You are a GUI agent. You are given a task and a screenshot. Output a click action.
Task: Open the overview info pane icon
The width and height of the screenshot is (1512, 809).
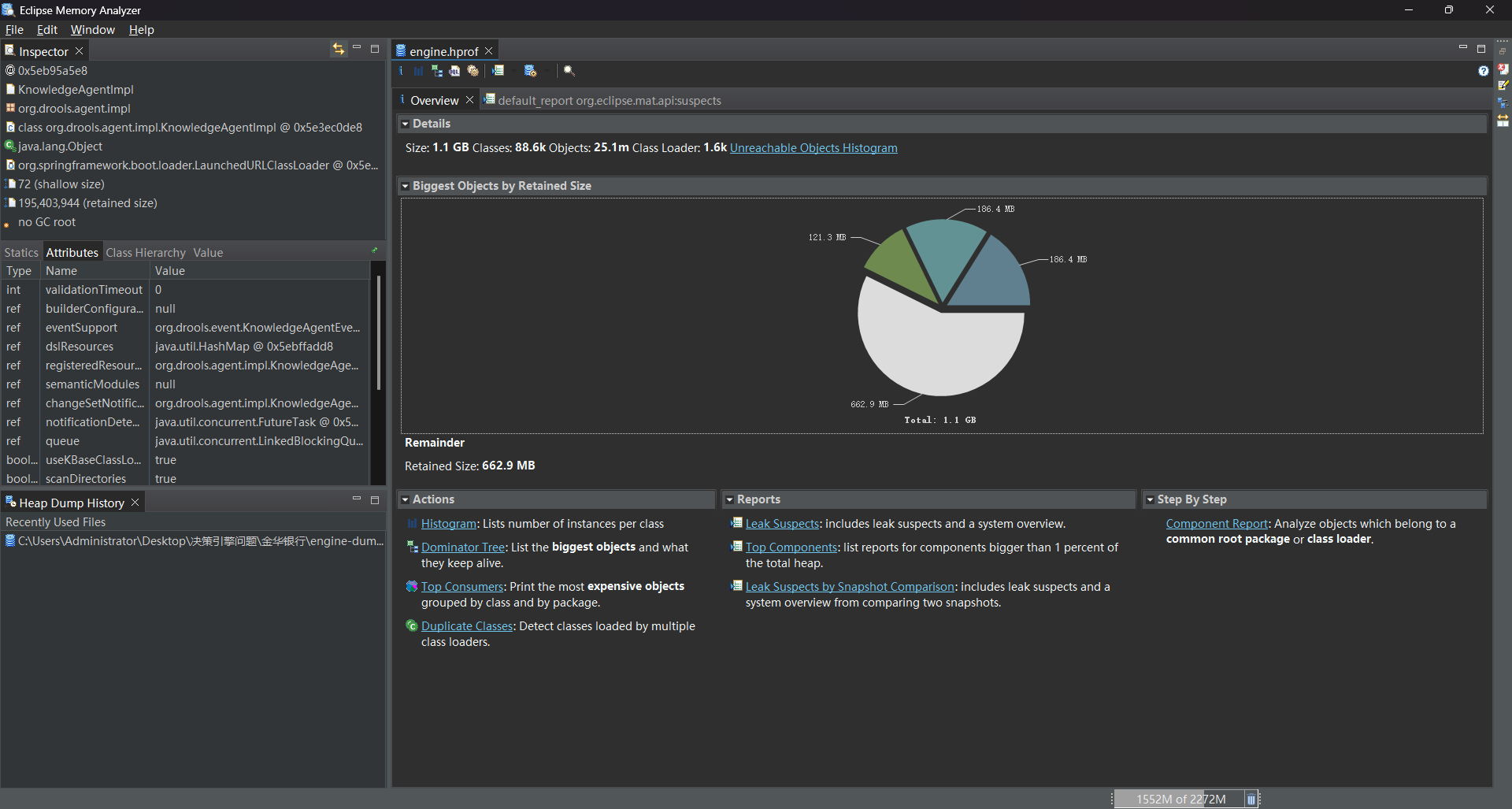[x=401, y=71]
